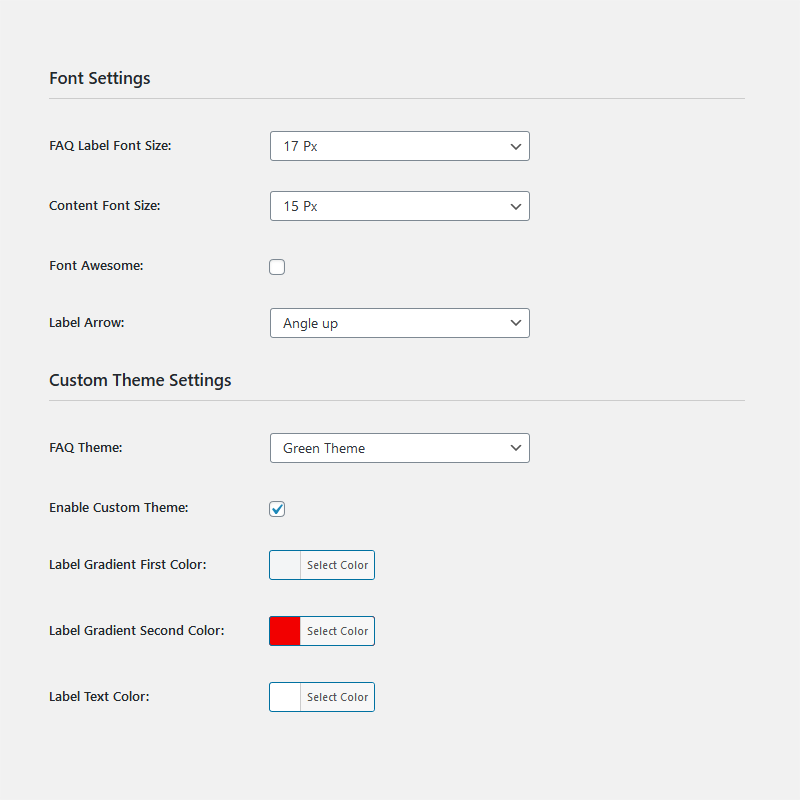Open the Label Arrow dropdown

pyautogui.click(x=399, y=323)
